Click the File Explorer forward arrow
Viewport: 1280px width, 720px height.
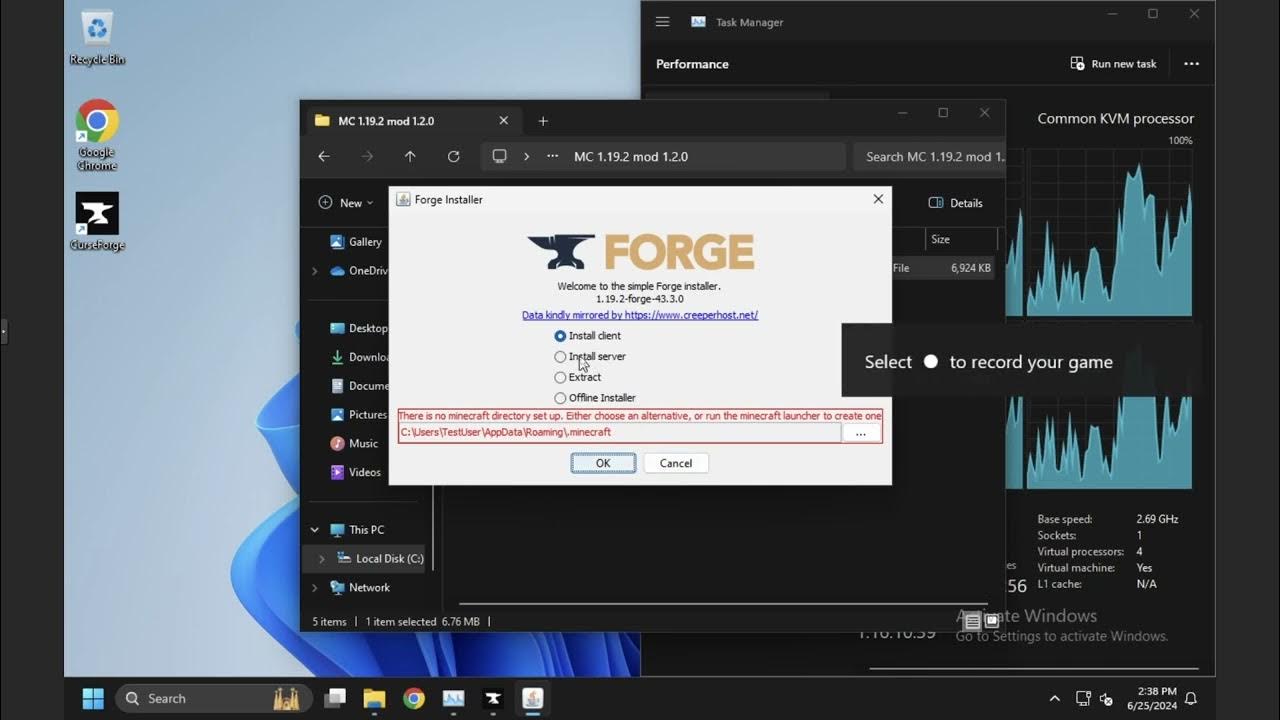[x=367, y=156]
